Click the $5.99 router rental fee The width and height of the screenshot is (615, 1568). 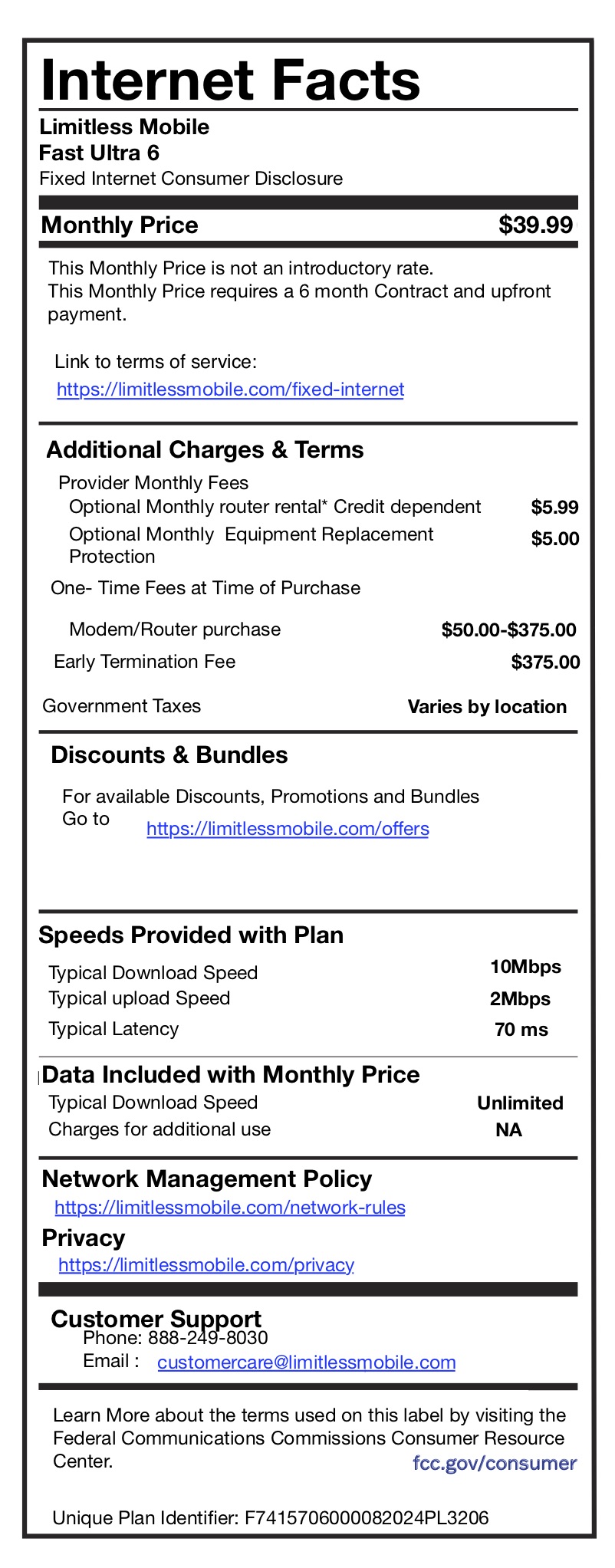point(554,507)
